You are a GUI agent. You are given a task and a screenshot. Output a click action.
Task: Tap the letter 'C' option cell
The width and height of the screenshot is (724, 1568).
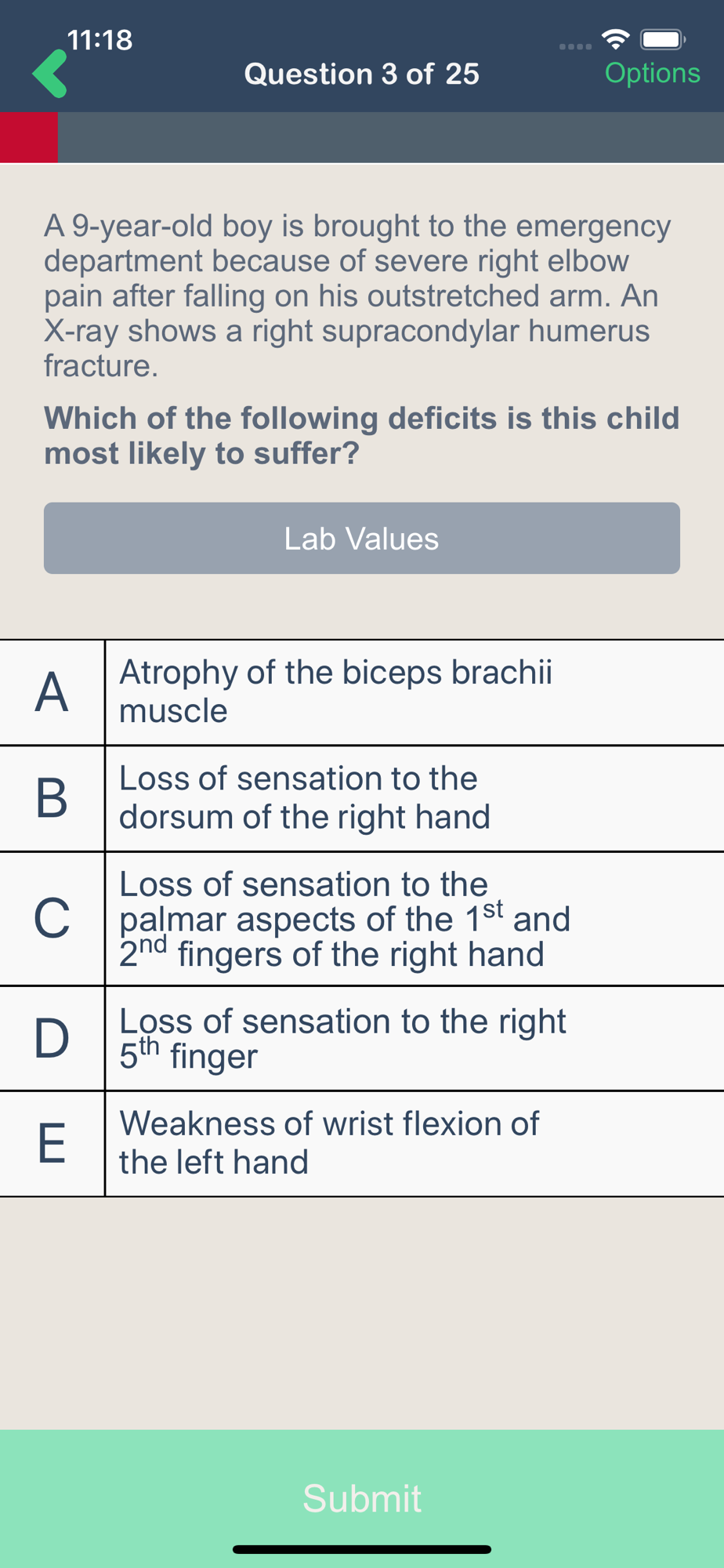(52, 919)
